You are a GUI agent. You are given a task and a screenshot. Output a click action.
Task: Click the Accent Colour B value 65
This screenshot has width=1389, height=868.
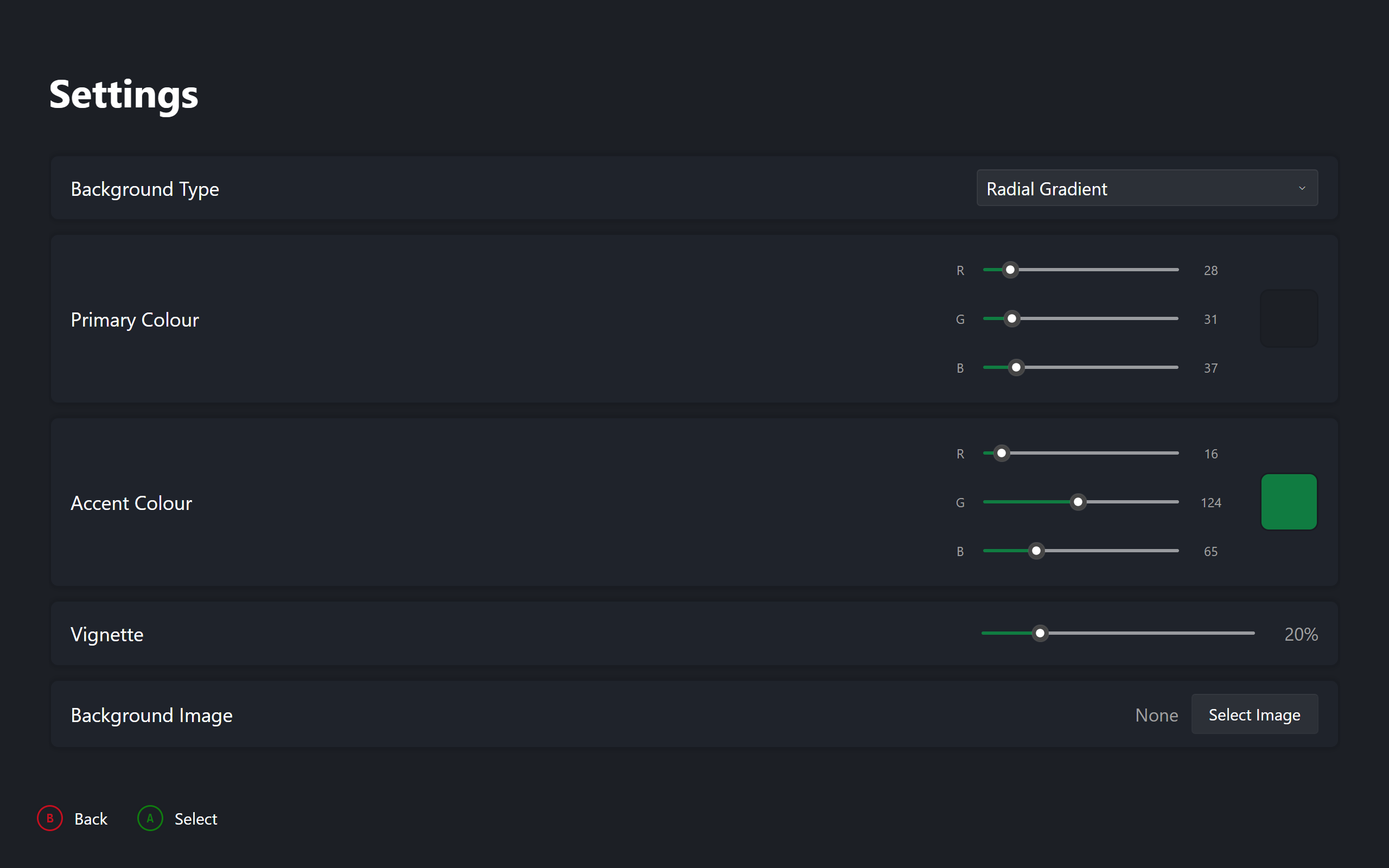click(1211, 551)
